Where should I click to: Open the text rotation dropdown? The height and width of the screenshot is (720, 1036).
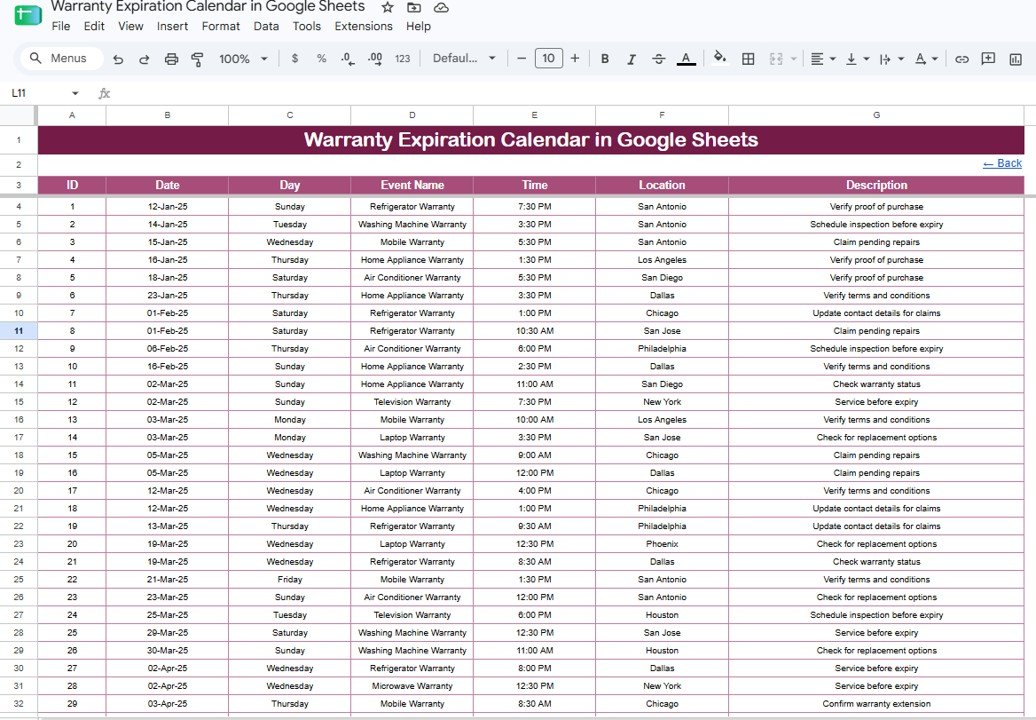pos(926,59)
